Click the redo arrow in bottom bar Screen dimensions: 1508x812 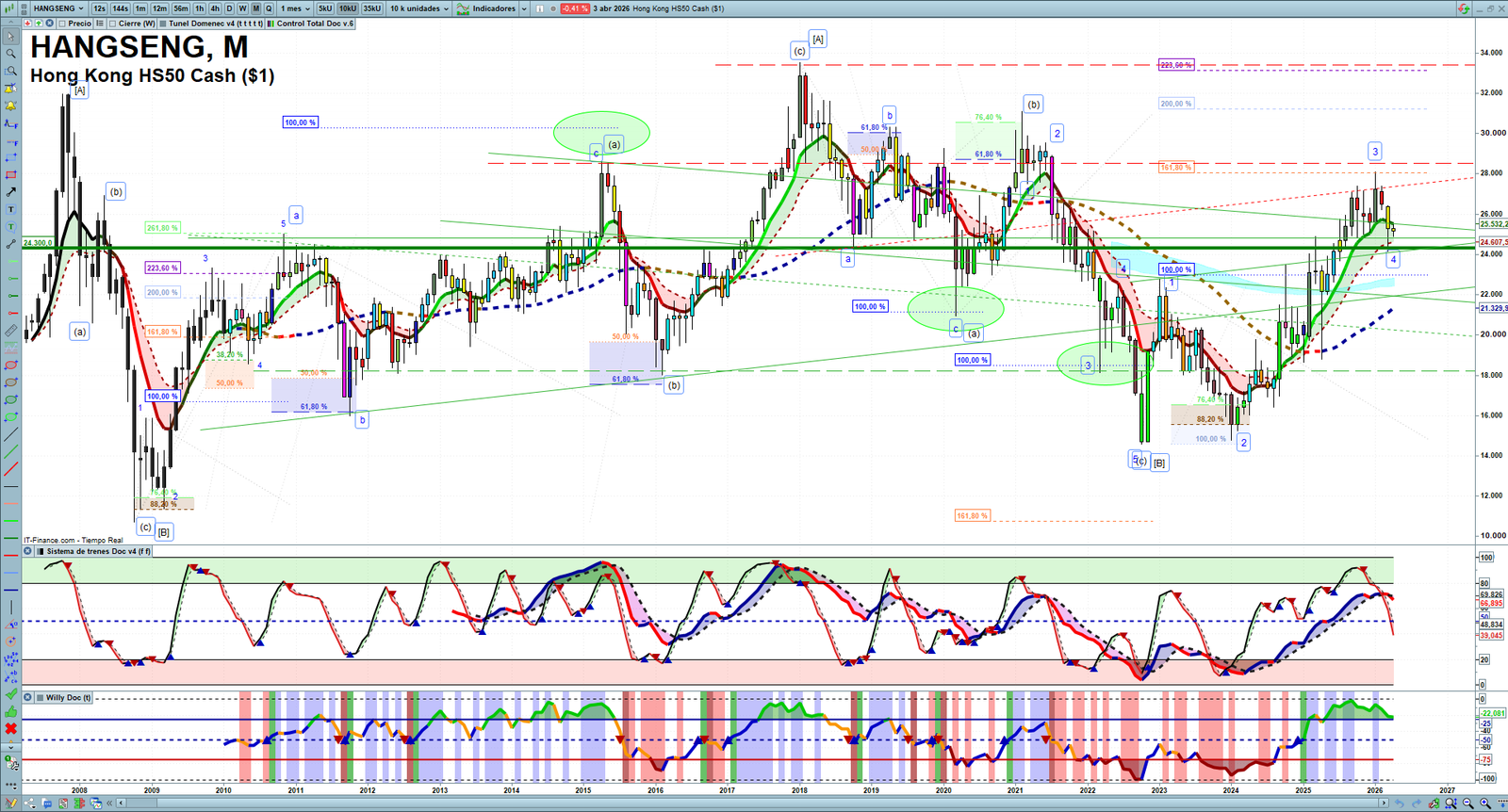(1416, 804)
